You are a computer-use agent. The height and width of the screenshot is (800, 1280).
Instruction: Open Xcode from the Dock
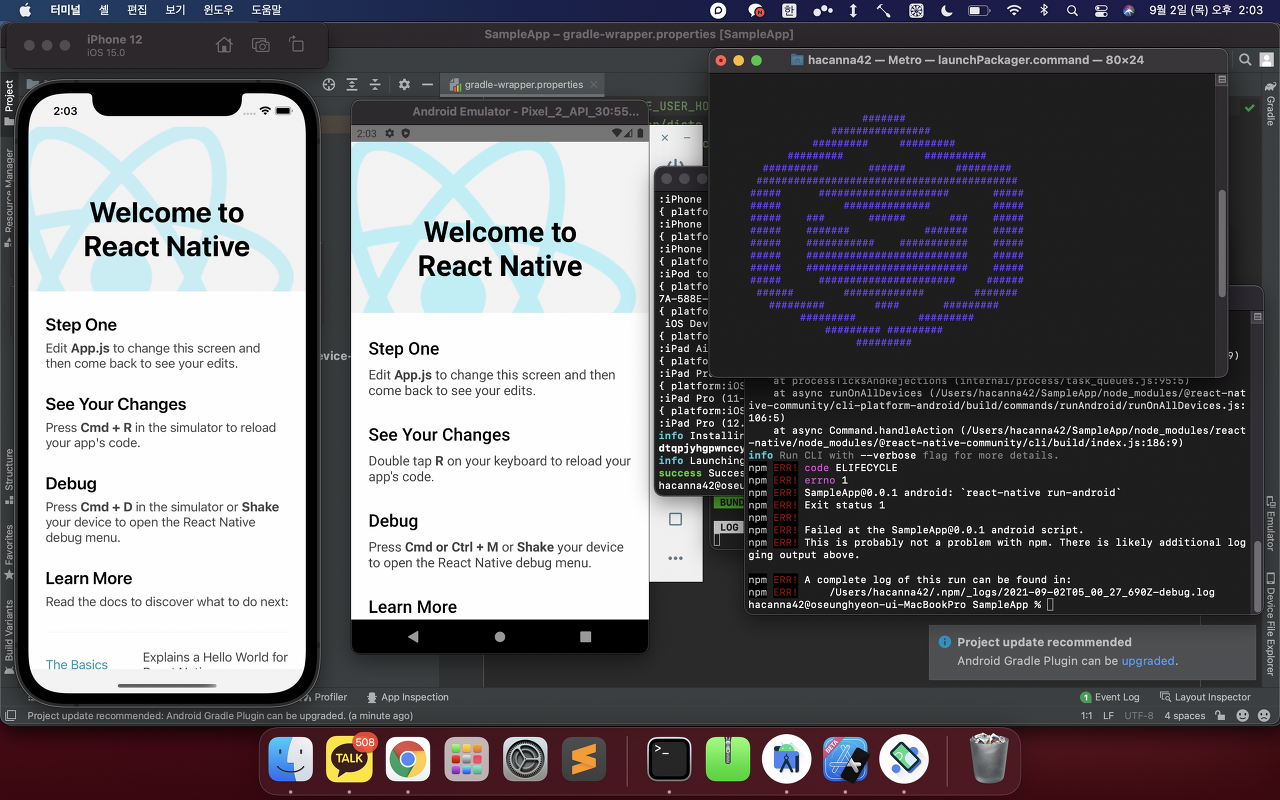845,760
